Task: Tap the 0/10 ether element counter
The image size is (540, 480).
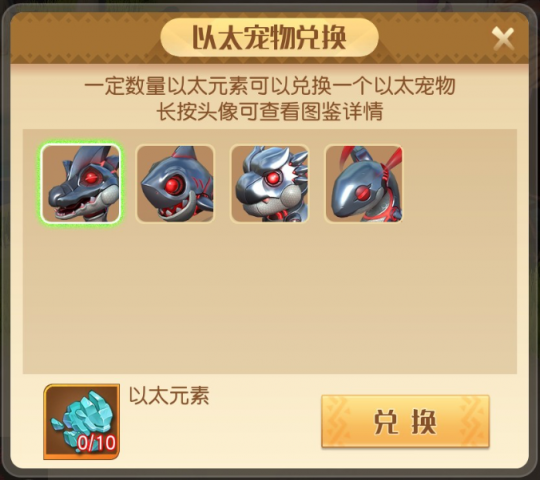Action: [96, 443]
